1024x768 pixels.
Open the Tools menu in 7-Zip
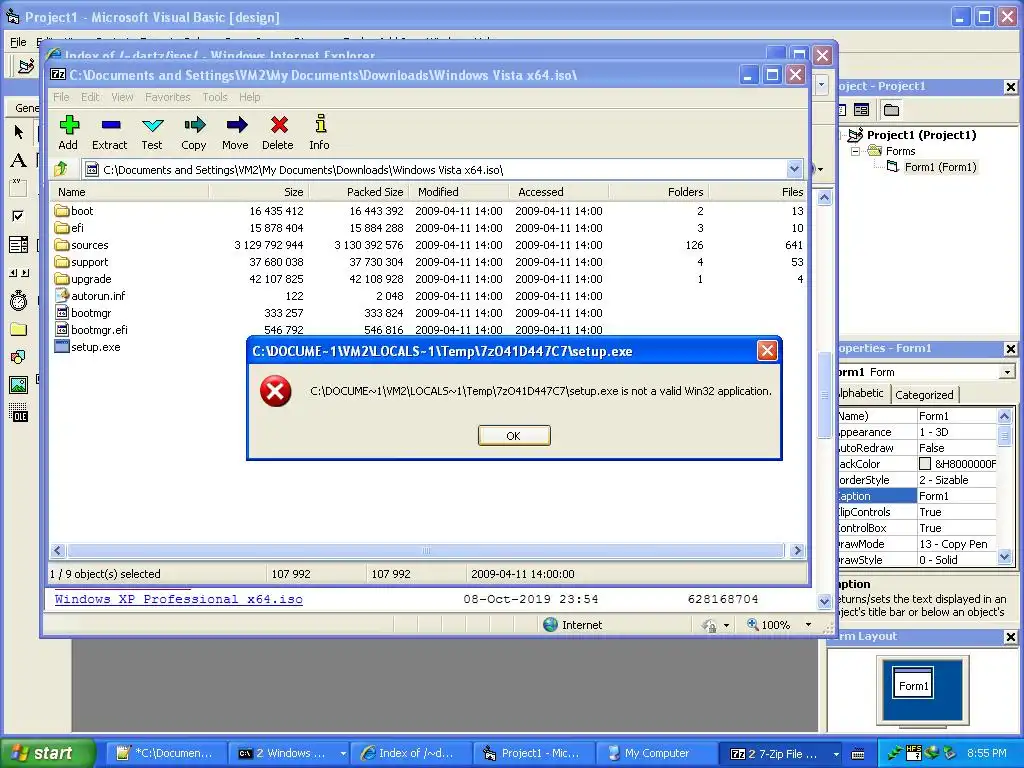215,97
